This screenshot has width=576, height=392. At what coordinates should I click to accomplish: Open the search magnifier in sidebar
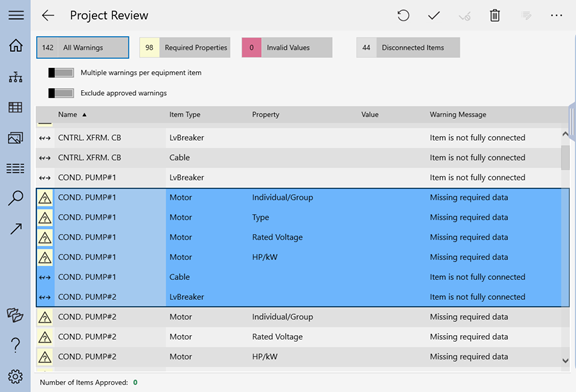point(15,198)
